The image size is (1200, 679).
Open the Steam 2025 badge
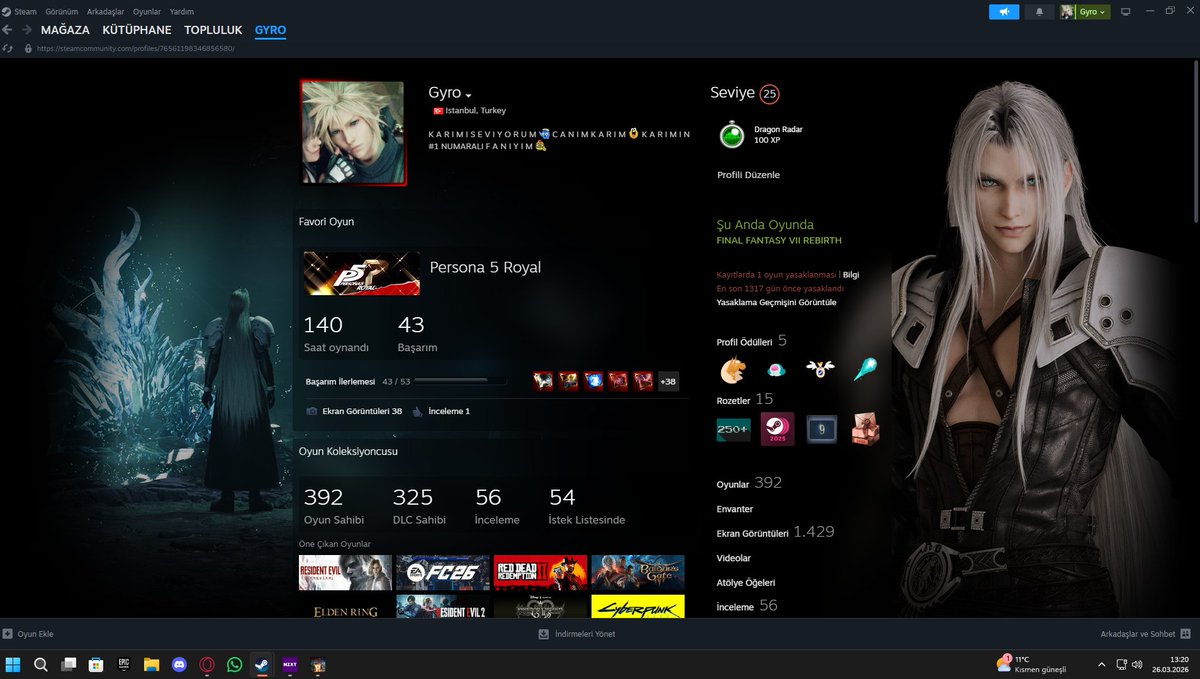tap(777, 429)
